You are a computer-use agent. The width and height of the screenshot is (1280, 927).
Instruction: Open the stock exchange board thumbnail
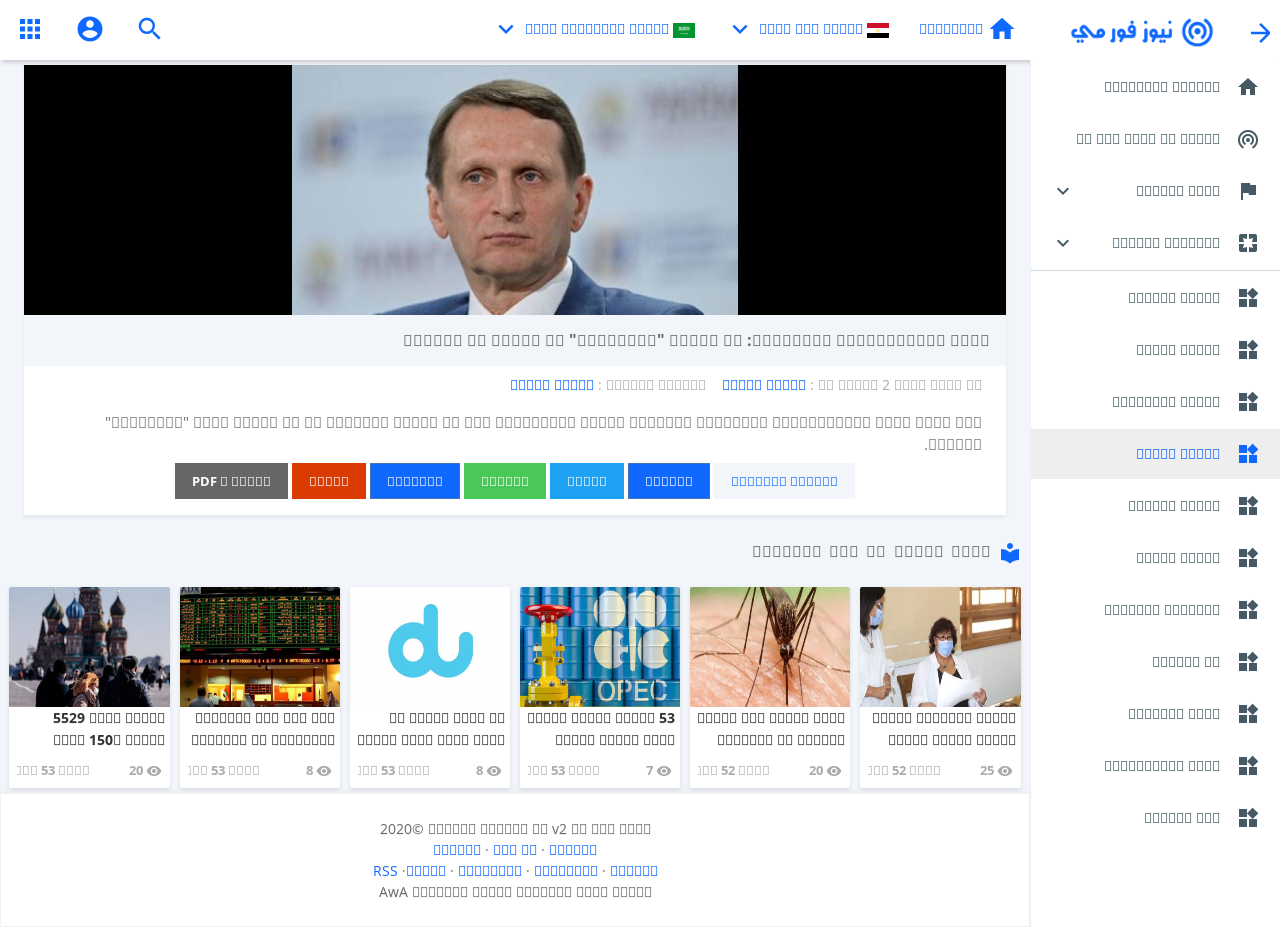click(x=260, y=647)
